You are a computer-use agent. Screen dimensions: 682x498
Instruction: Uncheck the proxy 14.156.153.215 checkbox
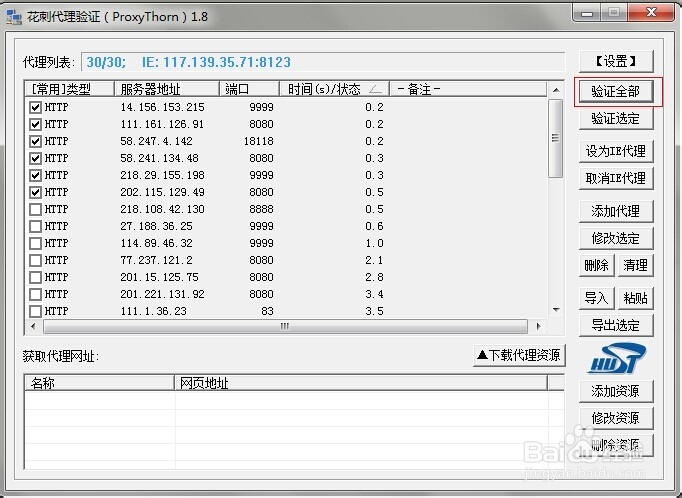point(35,107)
